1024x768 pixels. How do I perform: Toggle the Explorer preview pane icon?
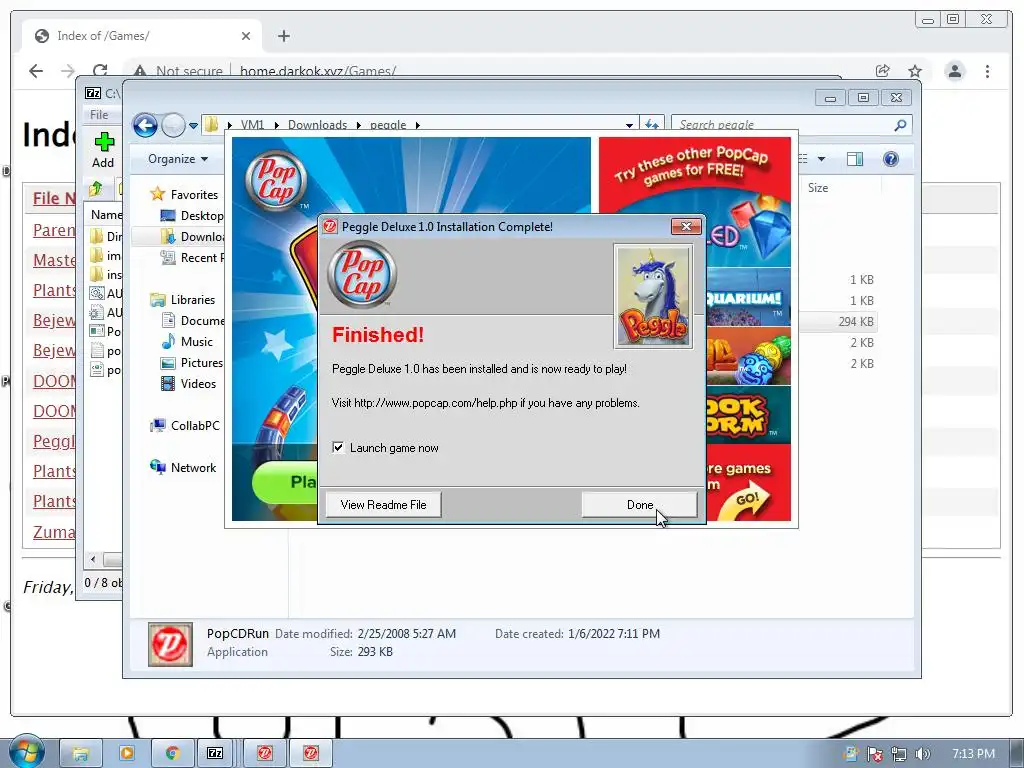coord(855,159)
